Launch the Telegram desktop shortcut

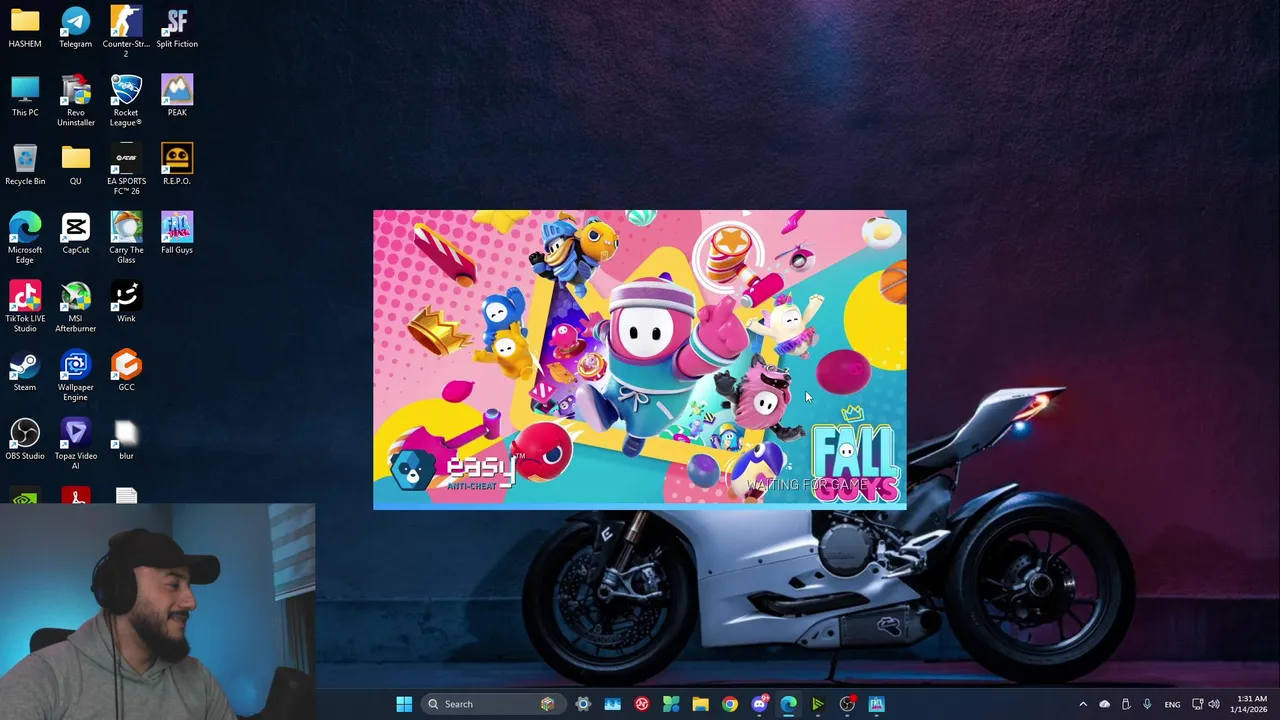pyautogui.click(x=75, y=28)
